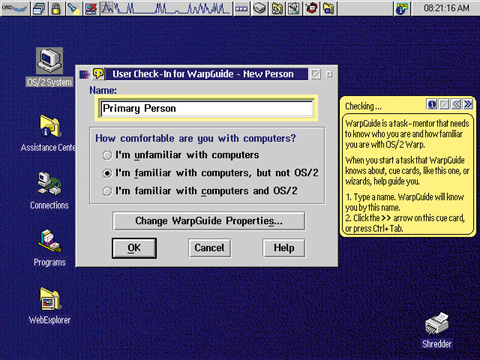The image size is (480, 360).
Task: Open the Assistance Center desktop folder
Action: 49,133
